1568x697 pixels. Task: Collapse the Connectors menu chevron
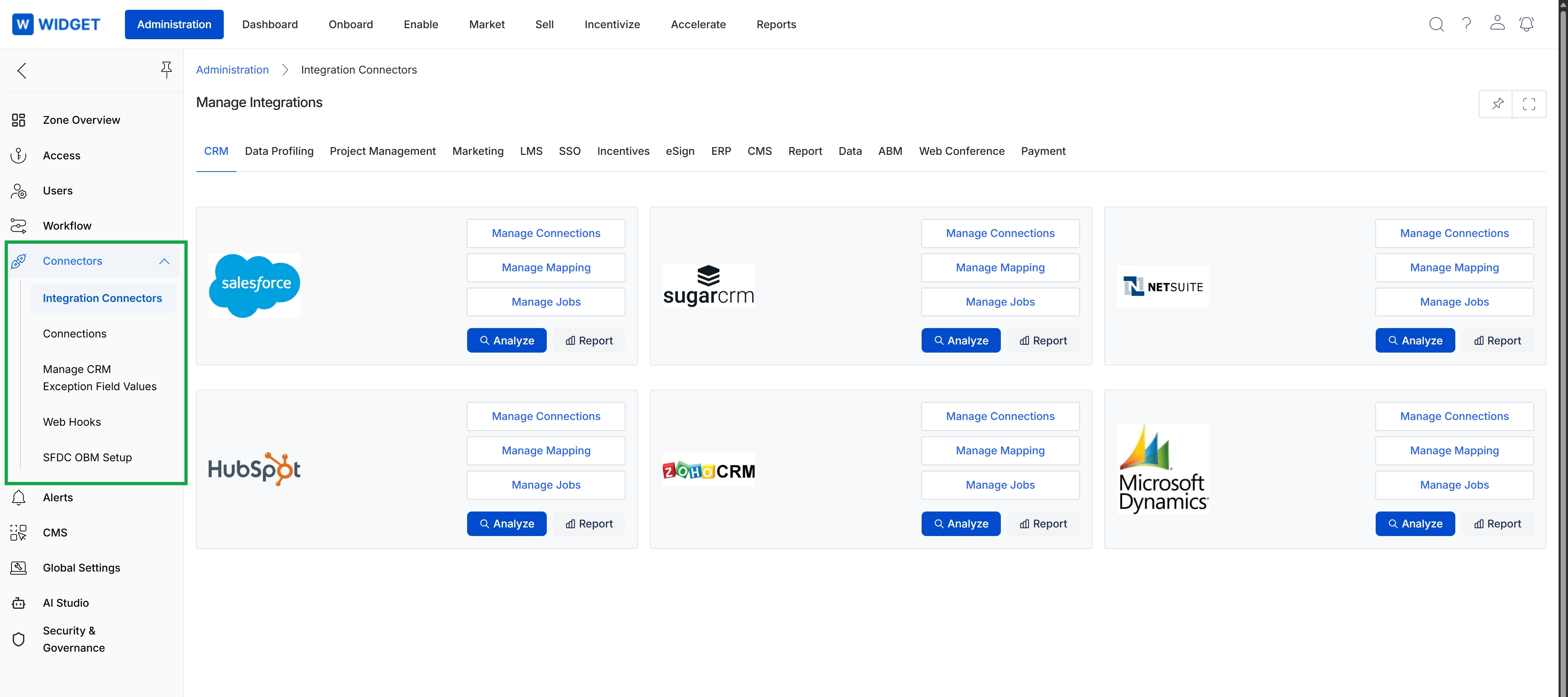pos(164,261)
